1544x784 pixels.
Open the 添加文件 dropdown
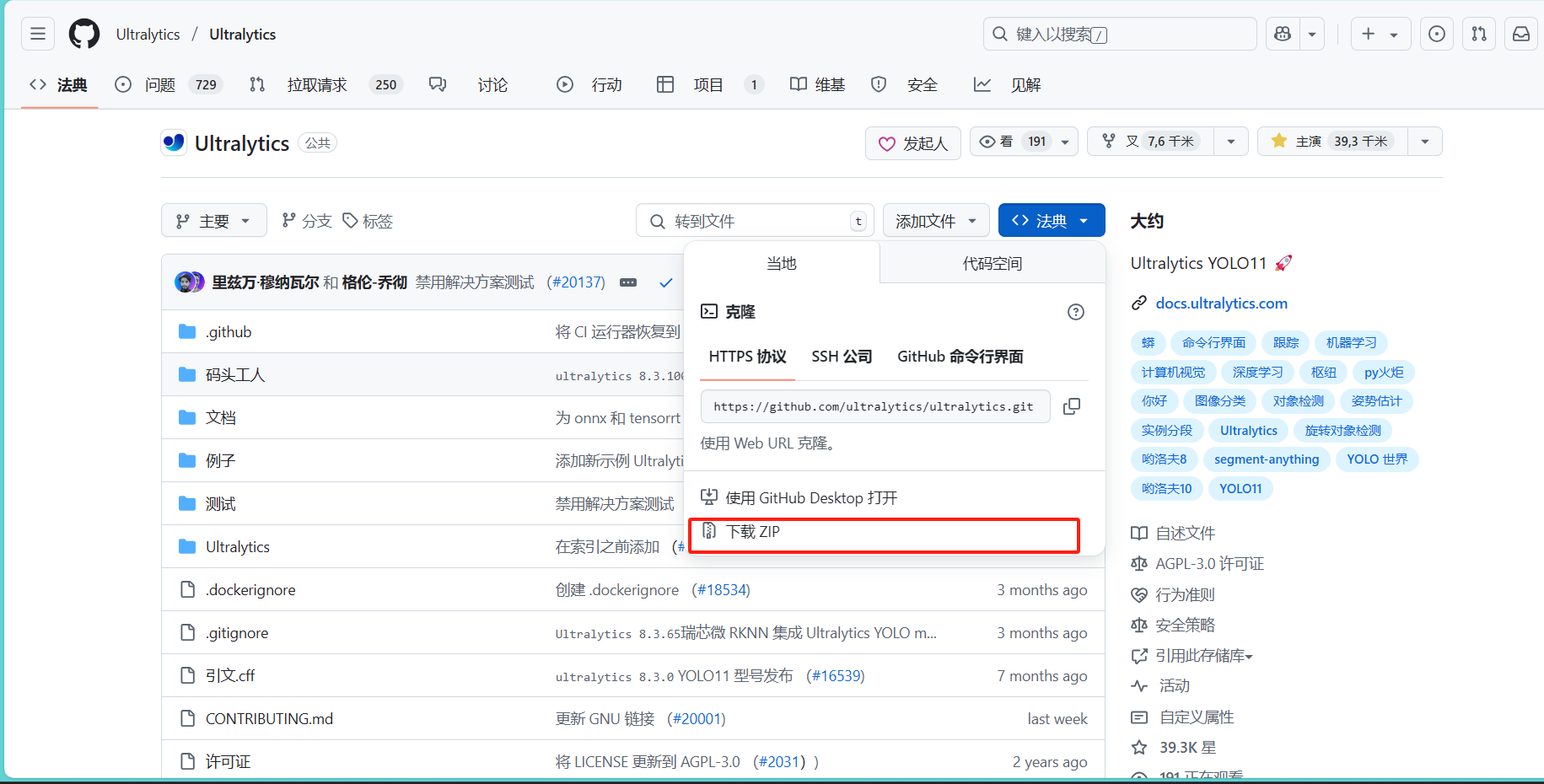[x=935, y=220]
